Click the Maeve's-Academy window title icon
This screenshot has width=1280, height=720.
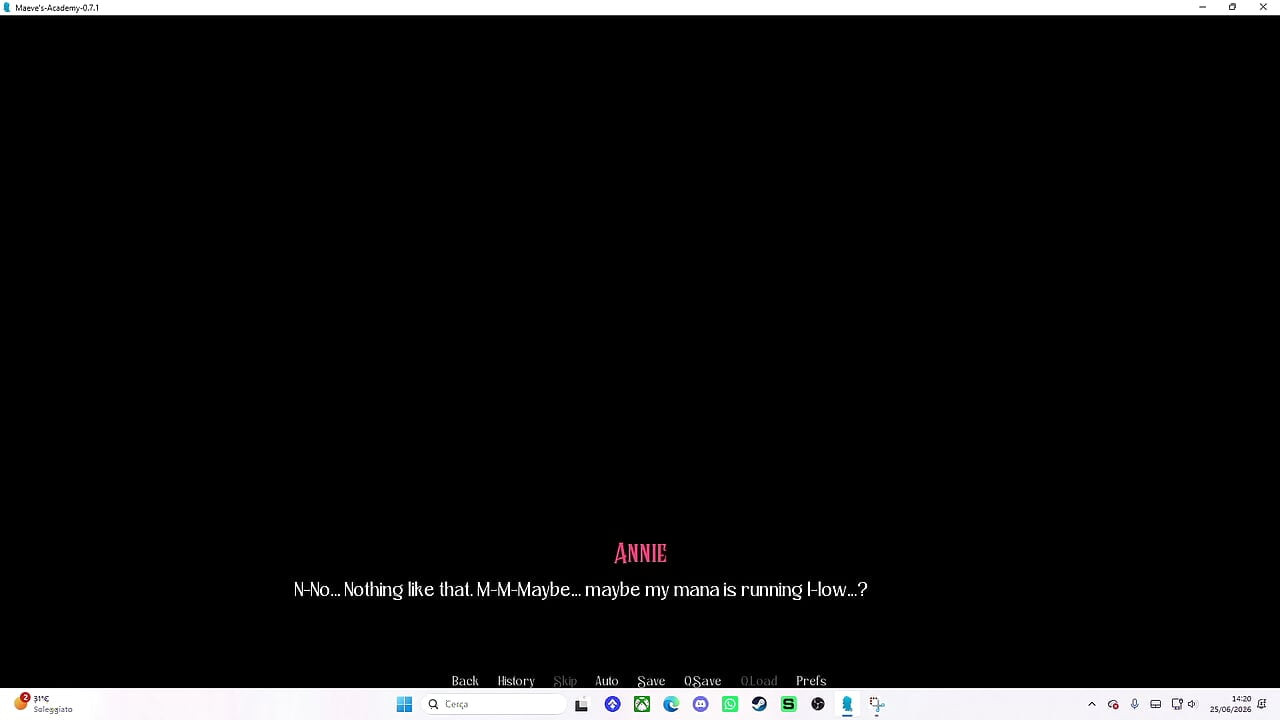point(8,7)
